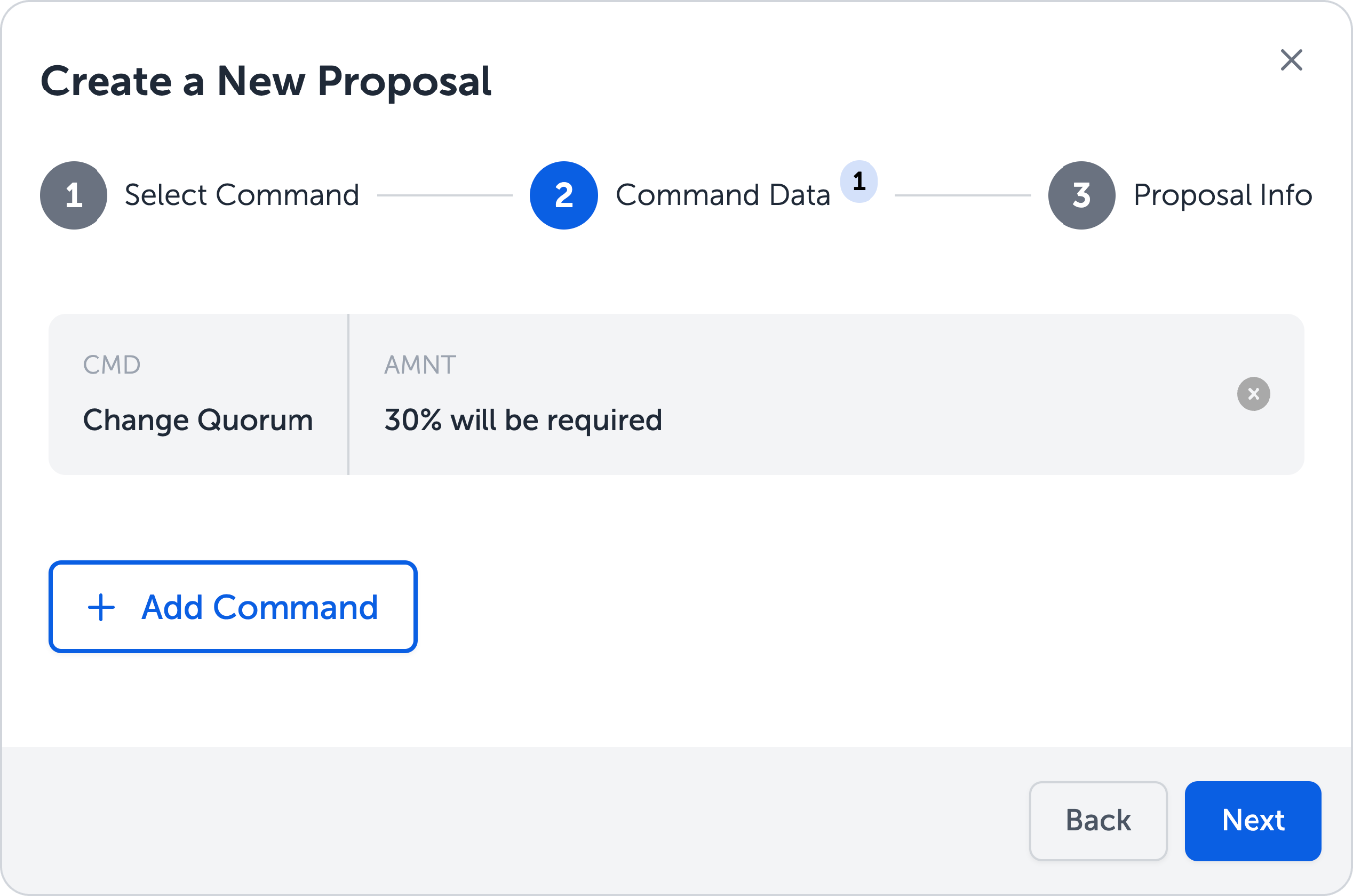Click the step 1 circle icon
The width and height of the screenshot is (1353, 896).
click(74, 195)
